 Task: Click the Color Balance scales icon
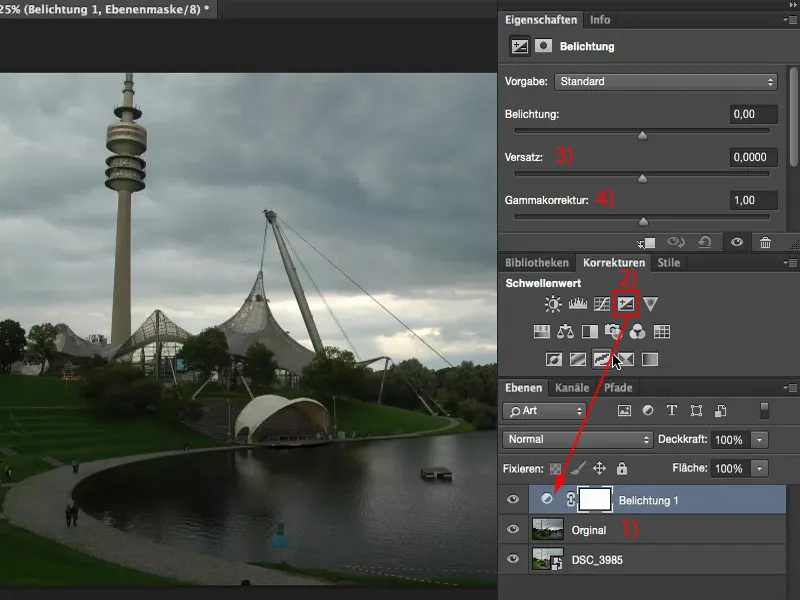(x=565, y=332)
